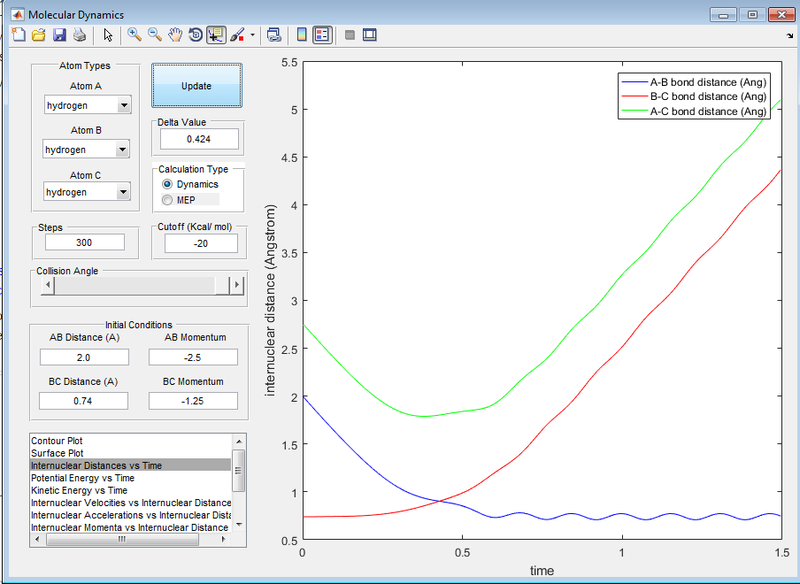Open the Atom B dropdown
The height and width of the screenshot is (584, 800).
(88, 150)
